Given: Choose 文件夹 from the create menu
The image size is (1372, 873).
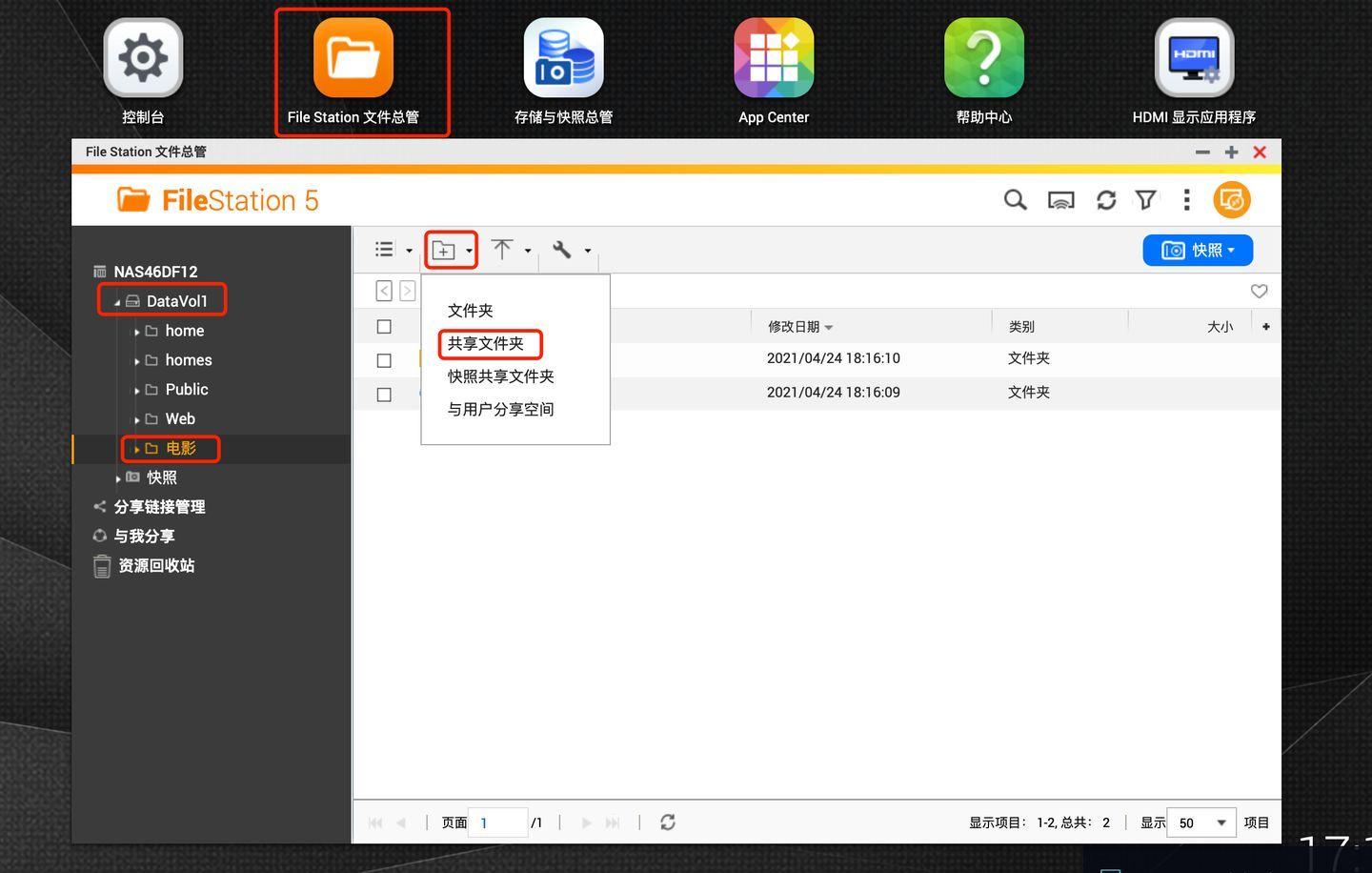Looking at the screenshot, I should point(471,311).
